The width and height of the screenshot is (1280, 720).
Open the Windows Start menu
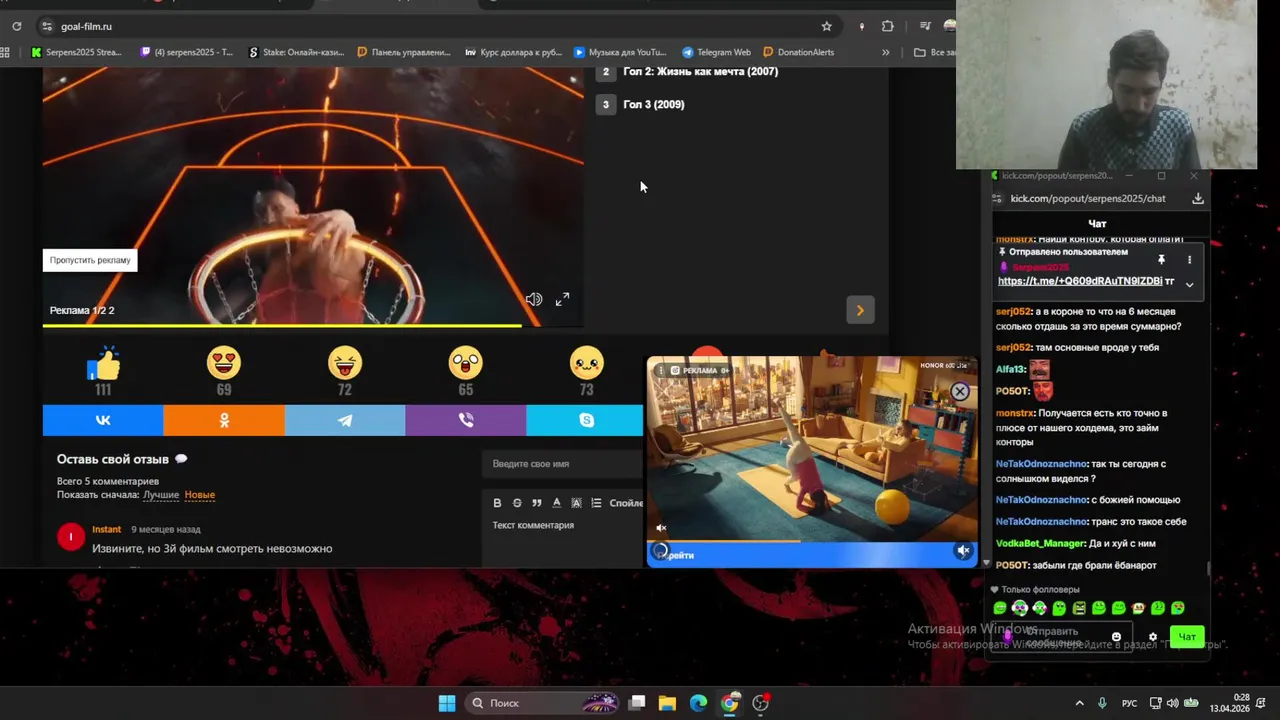447,703
